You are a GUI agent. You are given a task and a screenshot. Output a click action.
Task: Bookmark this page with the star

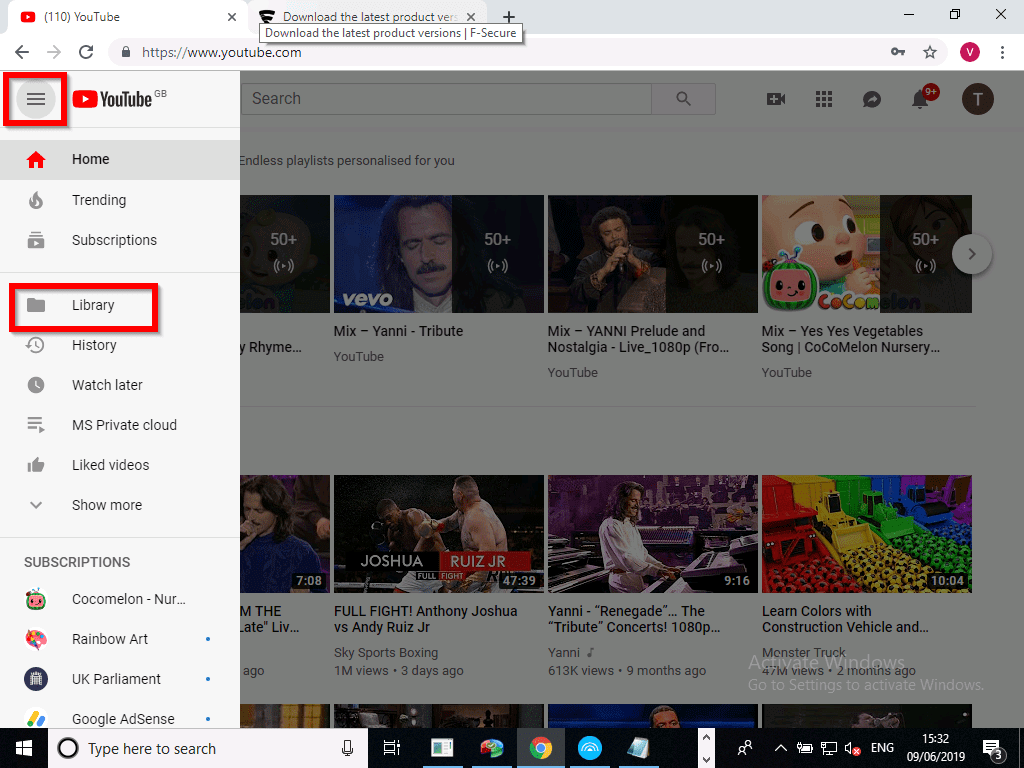(x=930, y=52)
